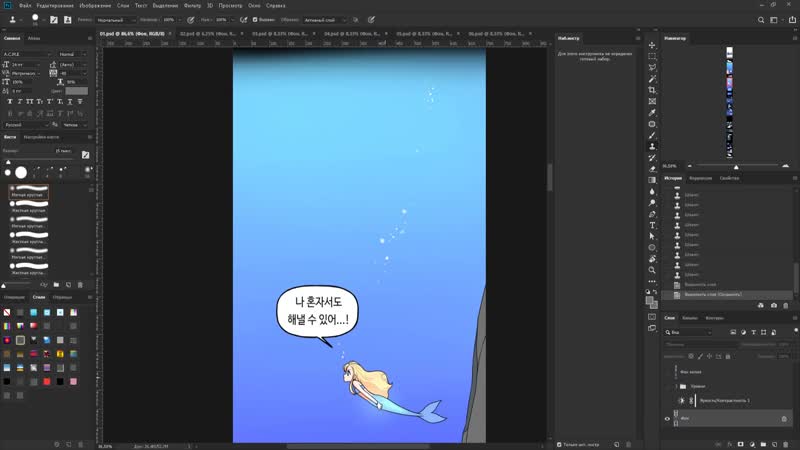Select the Eyedropper tool
Screen dimensions: 800x450
coord(652,113)
